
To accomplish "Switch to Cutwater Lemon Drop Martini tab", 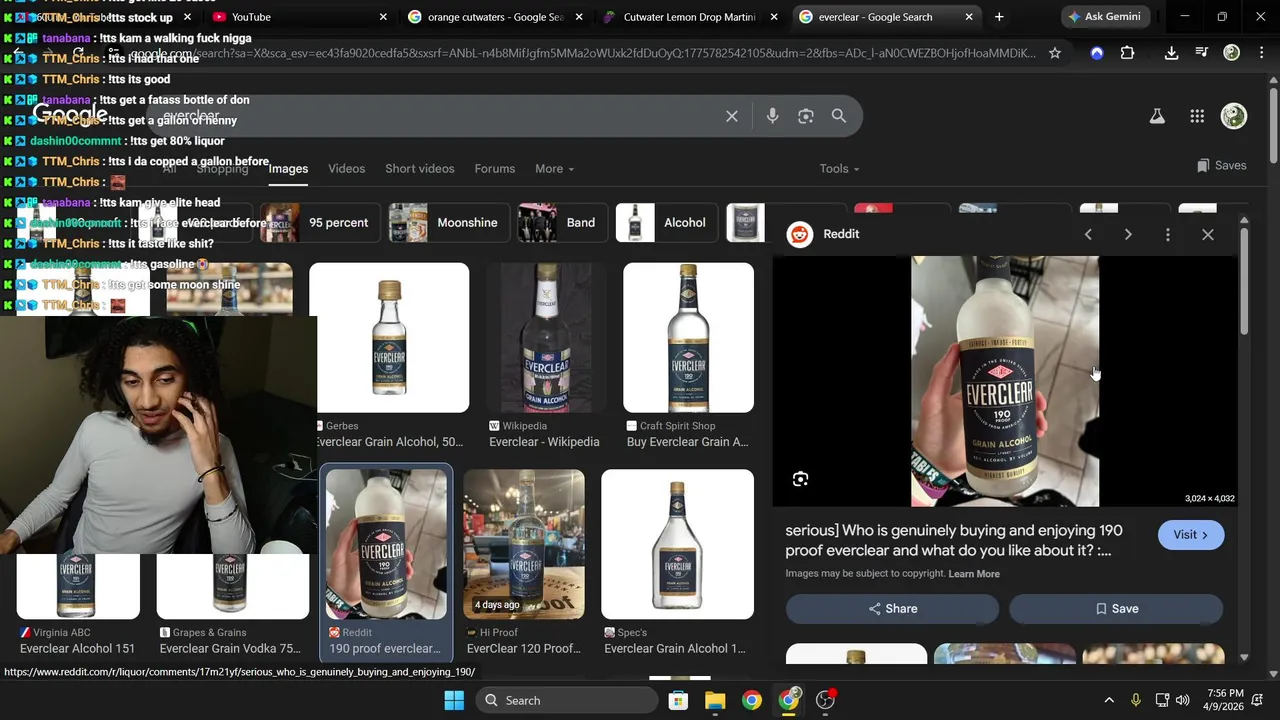I will (690, 17).
